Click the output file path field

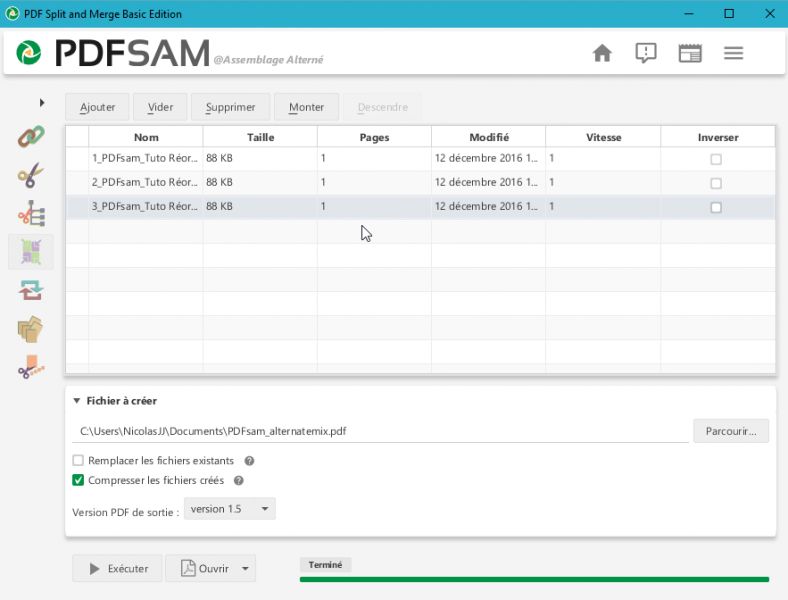click(x=380, y=431)
